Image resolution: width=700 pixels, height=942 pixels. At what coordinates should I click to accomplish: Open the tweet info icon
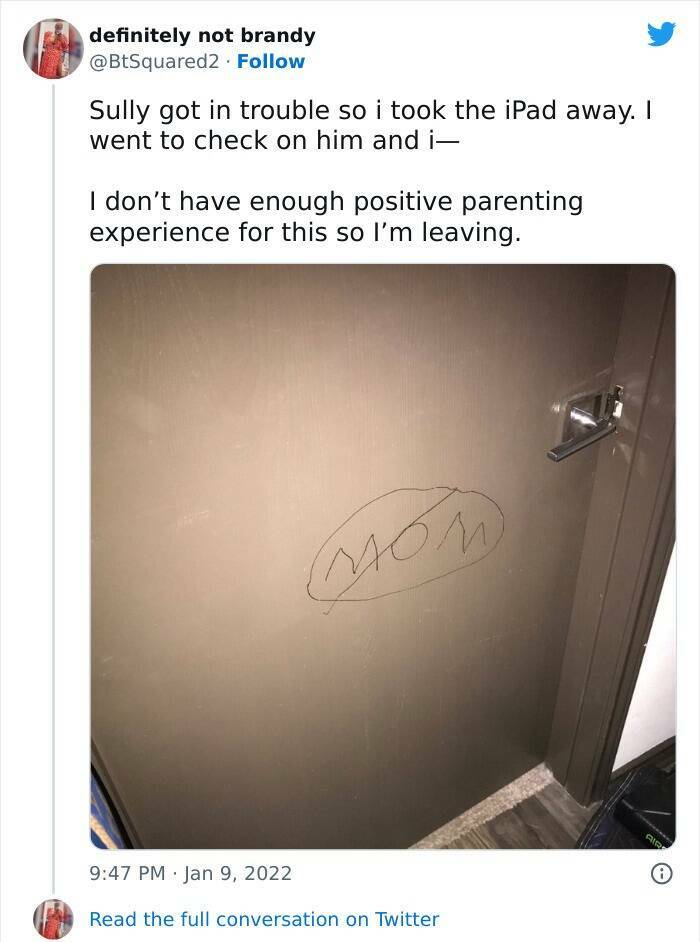click(662, 873)
